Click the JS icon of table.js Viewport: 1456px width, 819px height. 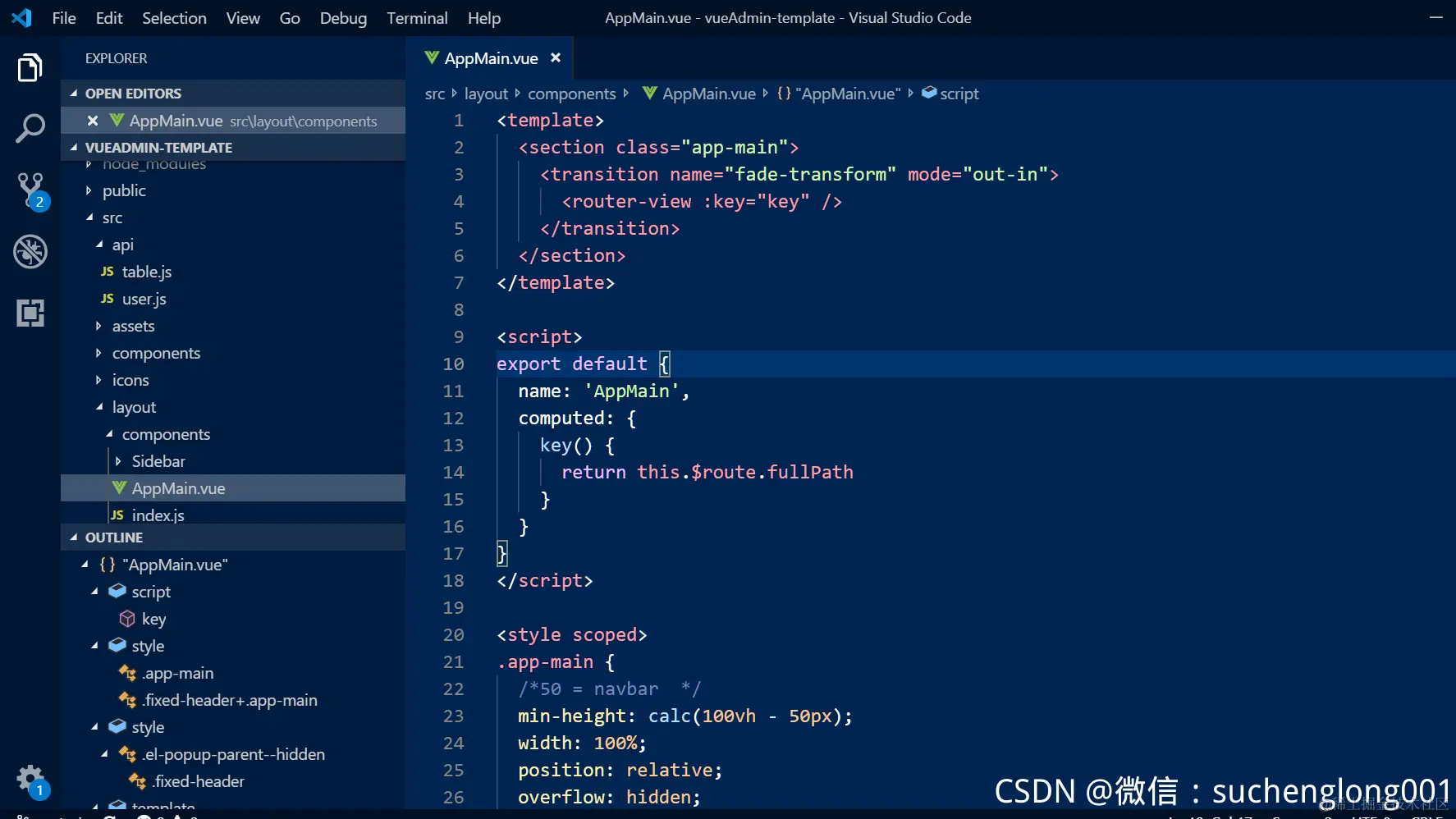[x=108, y=272]
